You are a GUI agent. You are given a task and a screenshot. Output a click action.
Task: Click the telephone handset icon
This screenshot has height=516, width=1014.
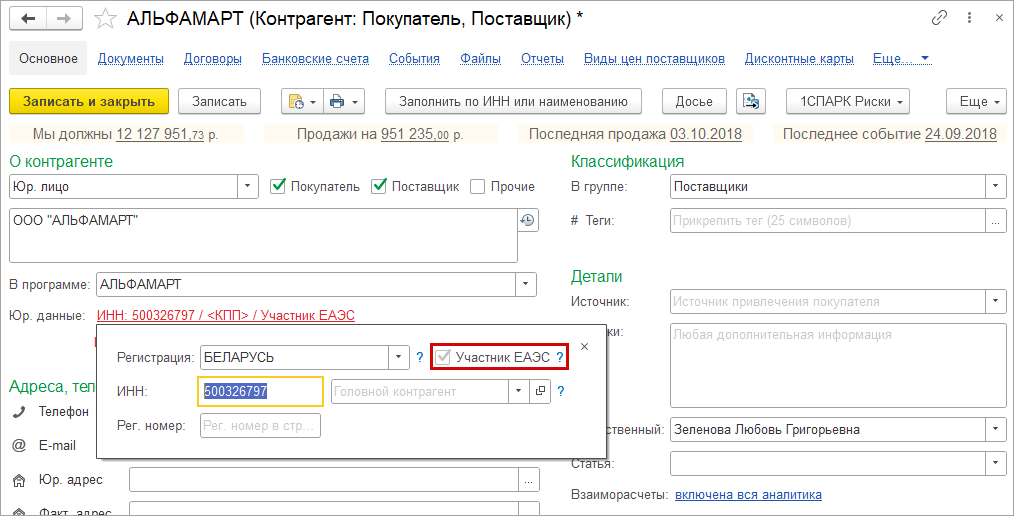coord(19,411)
